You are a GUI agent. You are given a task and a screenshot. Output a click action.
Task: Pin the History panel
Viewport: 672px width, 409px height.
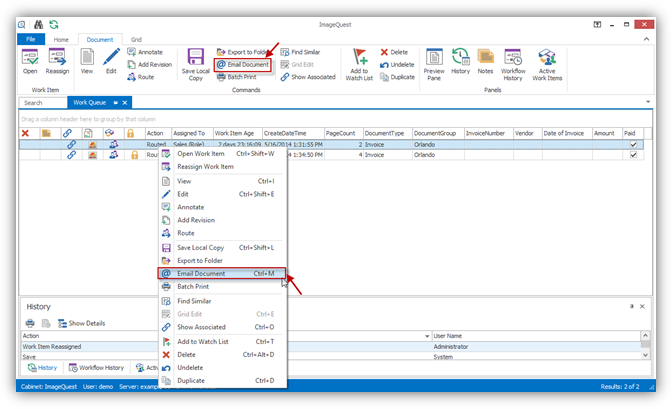pos(632,306)
